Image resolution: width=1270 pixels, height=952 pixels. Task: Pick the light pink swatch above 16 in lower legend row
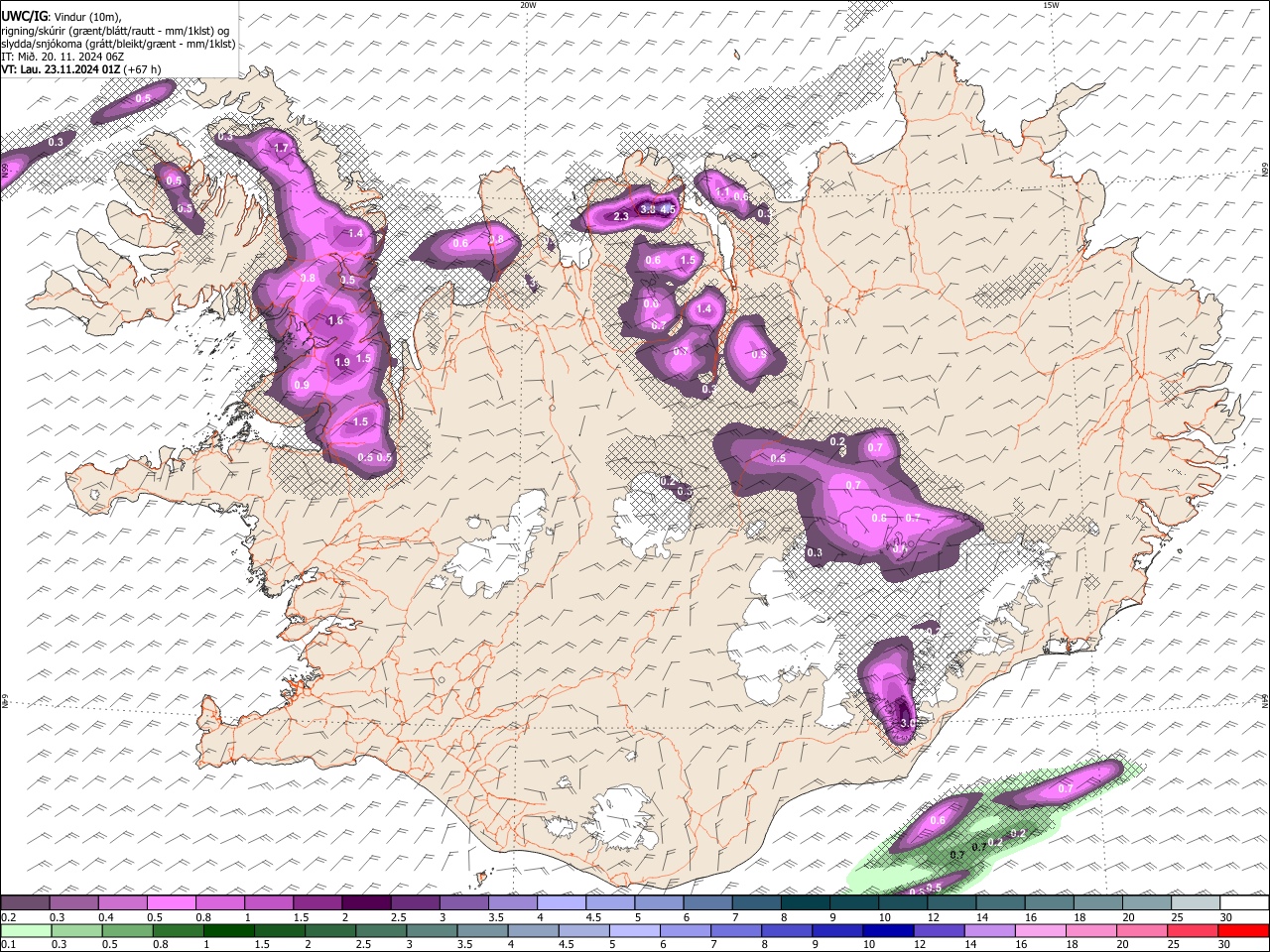pos(1041,930)
